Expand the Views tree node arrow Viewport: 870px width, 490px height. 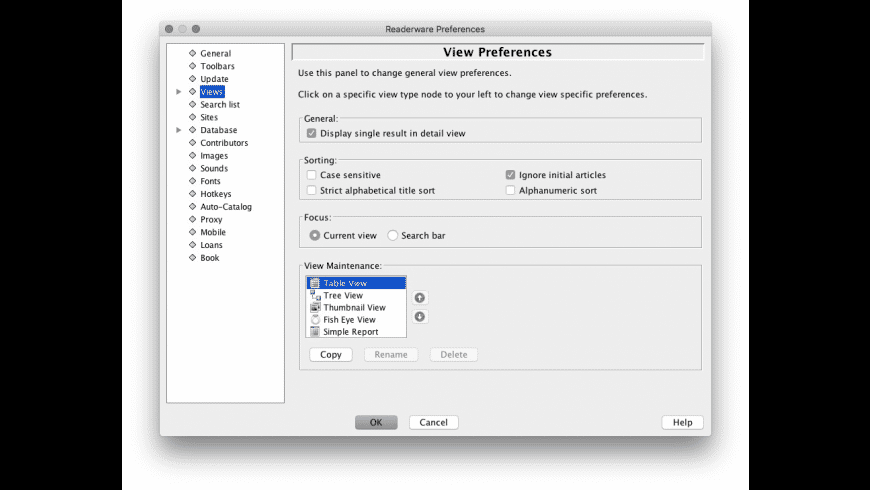[179, 92]
